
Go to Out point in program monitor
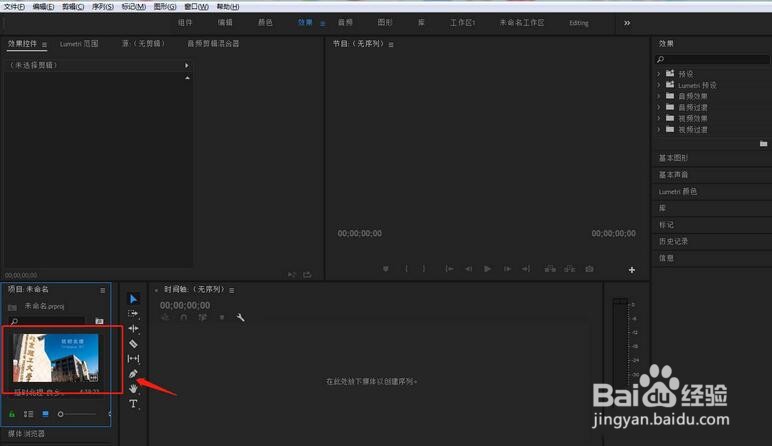(x=526, y=269)
